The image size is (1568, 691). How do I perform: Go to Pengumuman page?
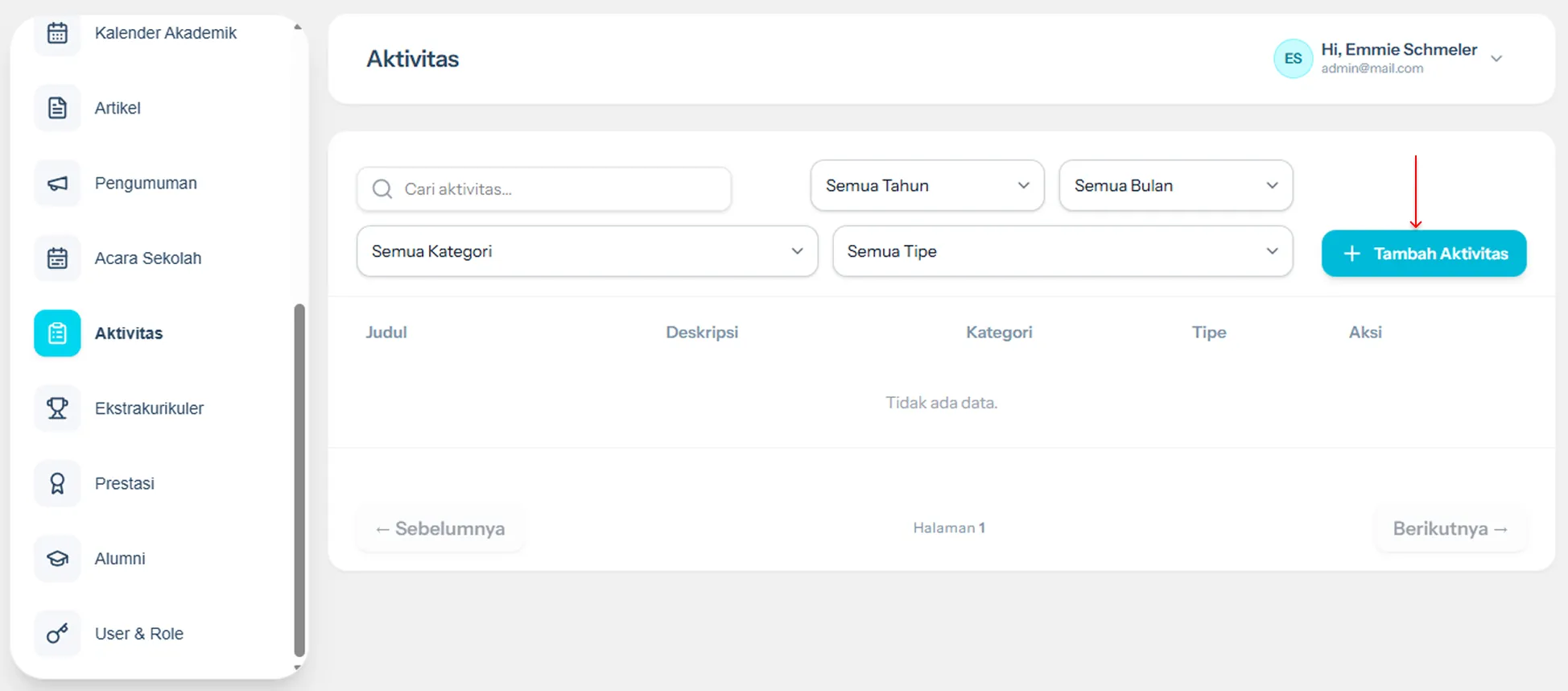(146, 184)
